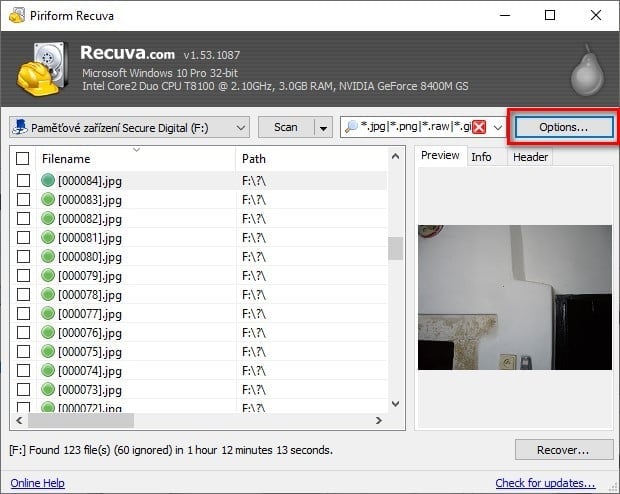
Task: Check the box for [000074].jpg
Action: [x=23, y=370]
